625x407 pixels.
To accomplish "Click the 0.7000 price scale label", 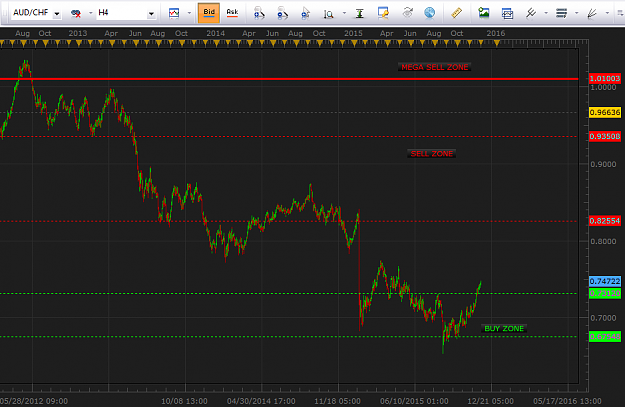I will tap(603, 318).
